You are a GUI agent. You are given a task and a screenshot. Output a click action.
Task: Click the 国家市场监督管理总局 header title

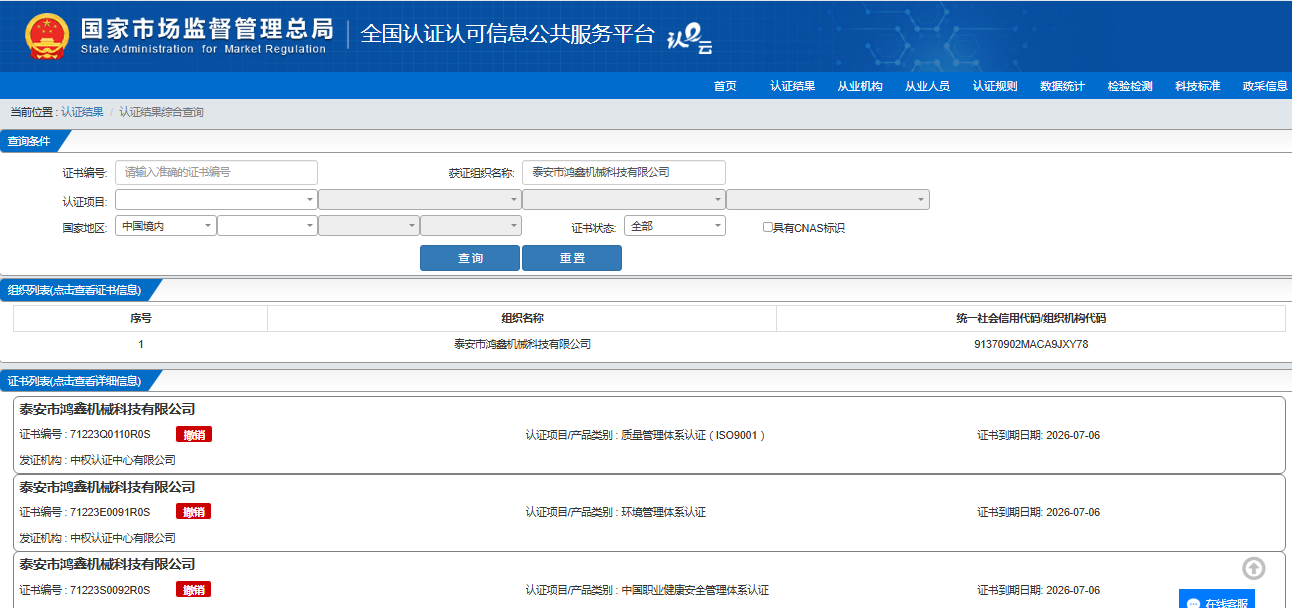tap(206, 27)
